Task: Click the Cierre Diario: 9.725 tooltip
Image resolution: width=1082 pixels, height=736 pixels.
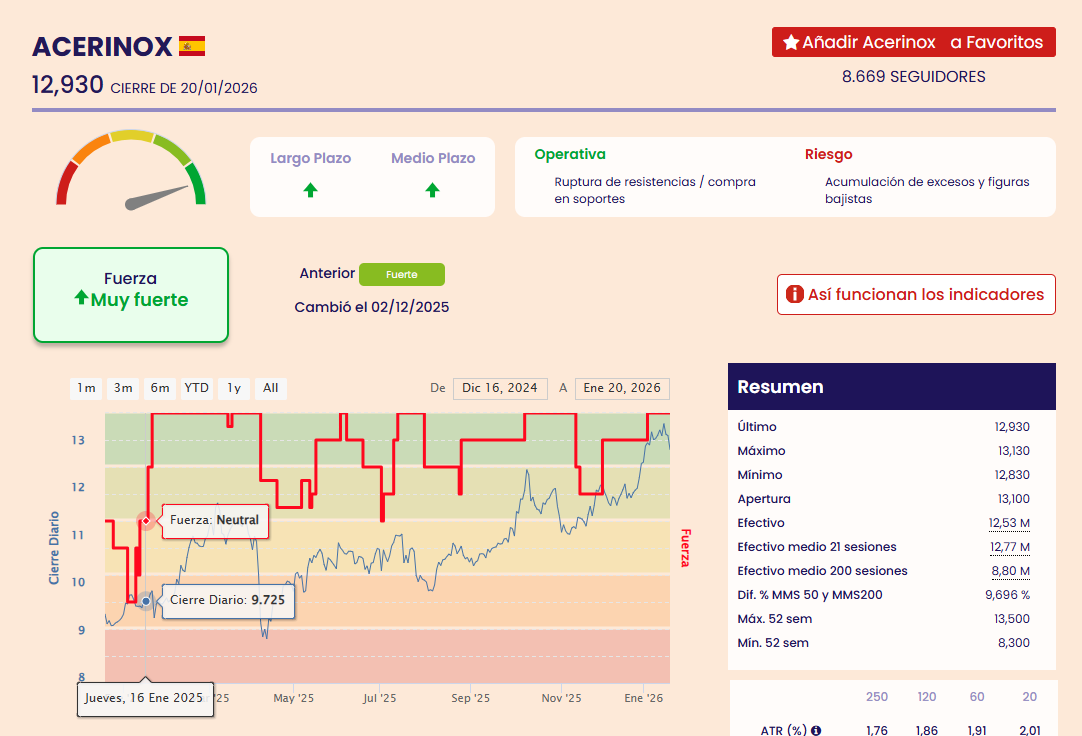Action: click(228, 601)
